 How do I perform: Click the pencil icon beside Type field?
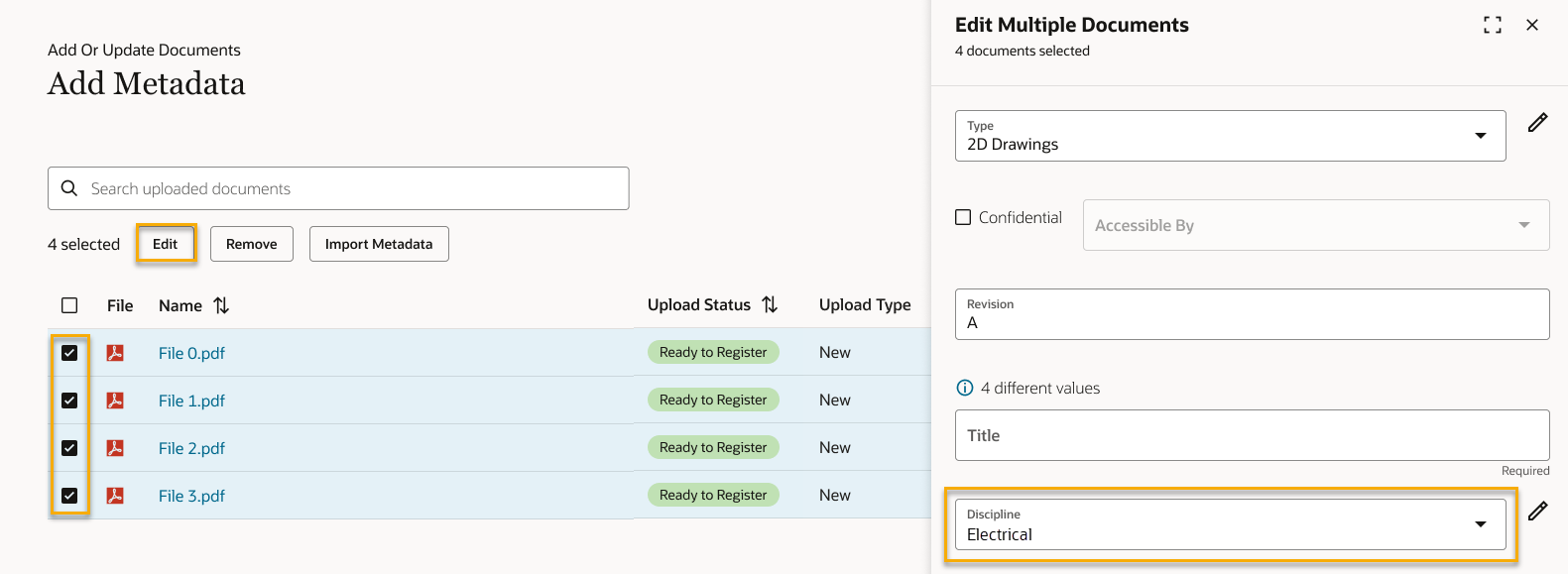click(x=1537, y=123)
